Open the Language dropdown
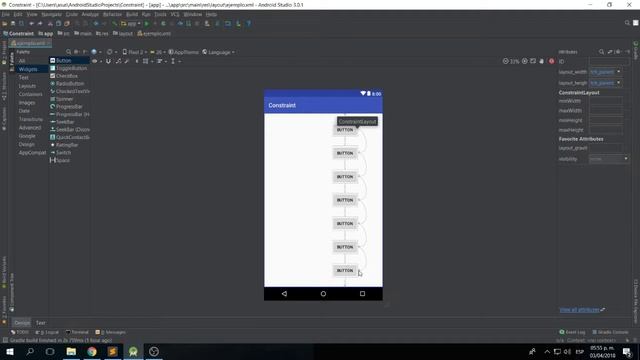This screenshot has width=640, height=360. click(218, 52)
